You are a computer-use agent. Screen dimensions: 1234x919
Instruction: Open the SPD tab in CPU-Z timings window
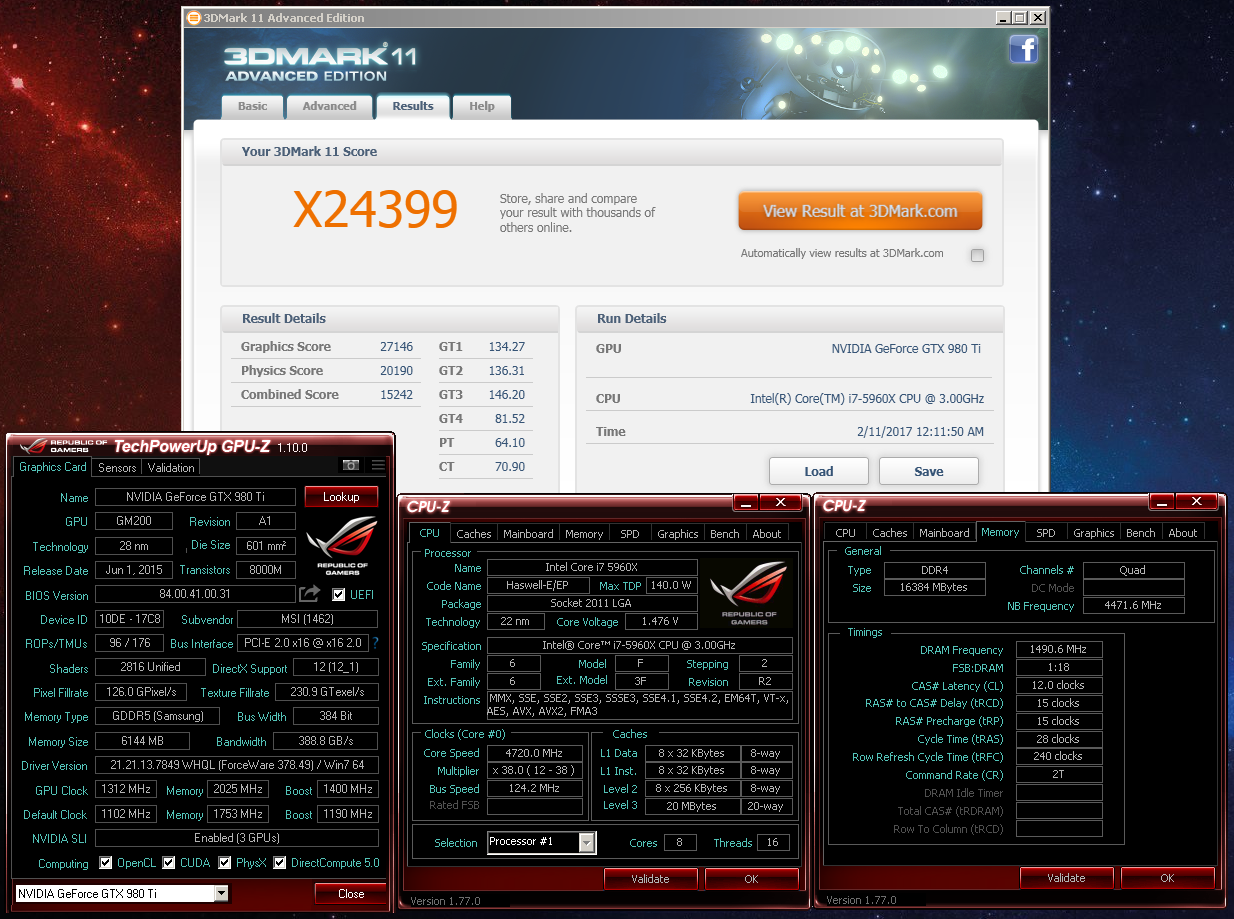click(1046, 533)
